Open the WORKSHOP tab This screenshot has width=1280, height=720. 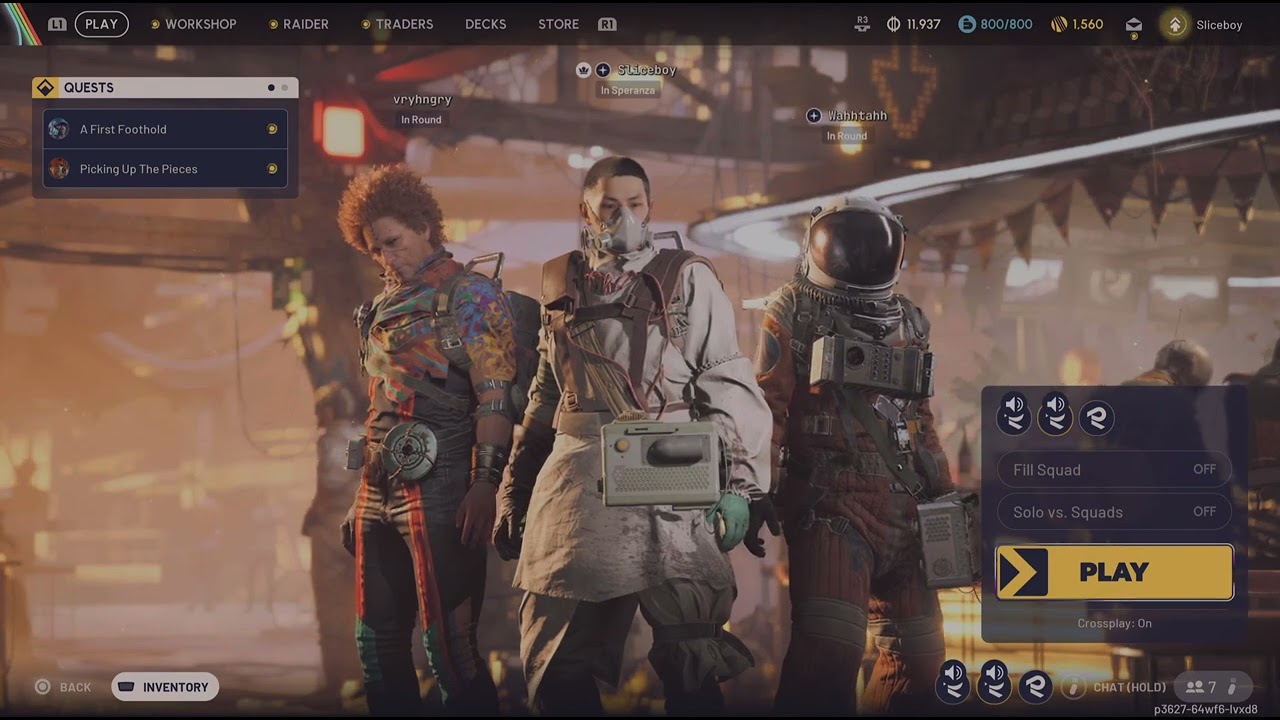(x=201, y=24)
